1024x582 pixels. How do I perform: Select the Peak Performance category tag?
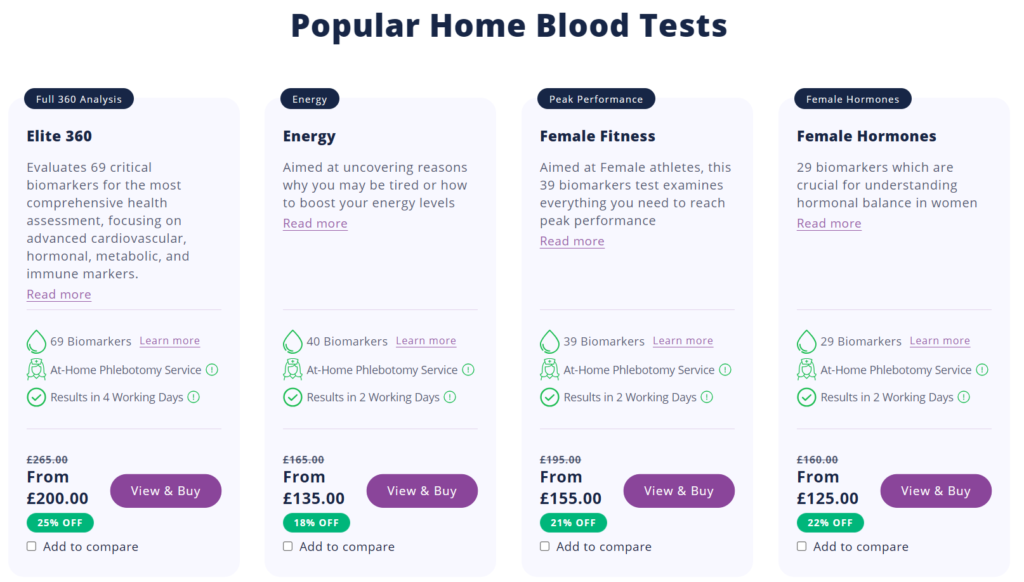tap(596, 99)
